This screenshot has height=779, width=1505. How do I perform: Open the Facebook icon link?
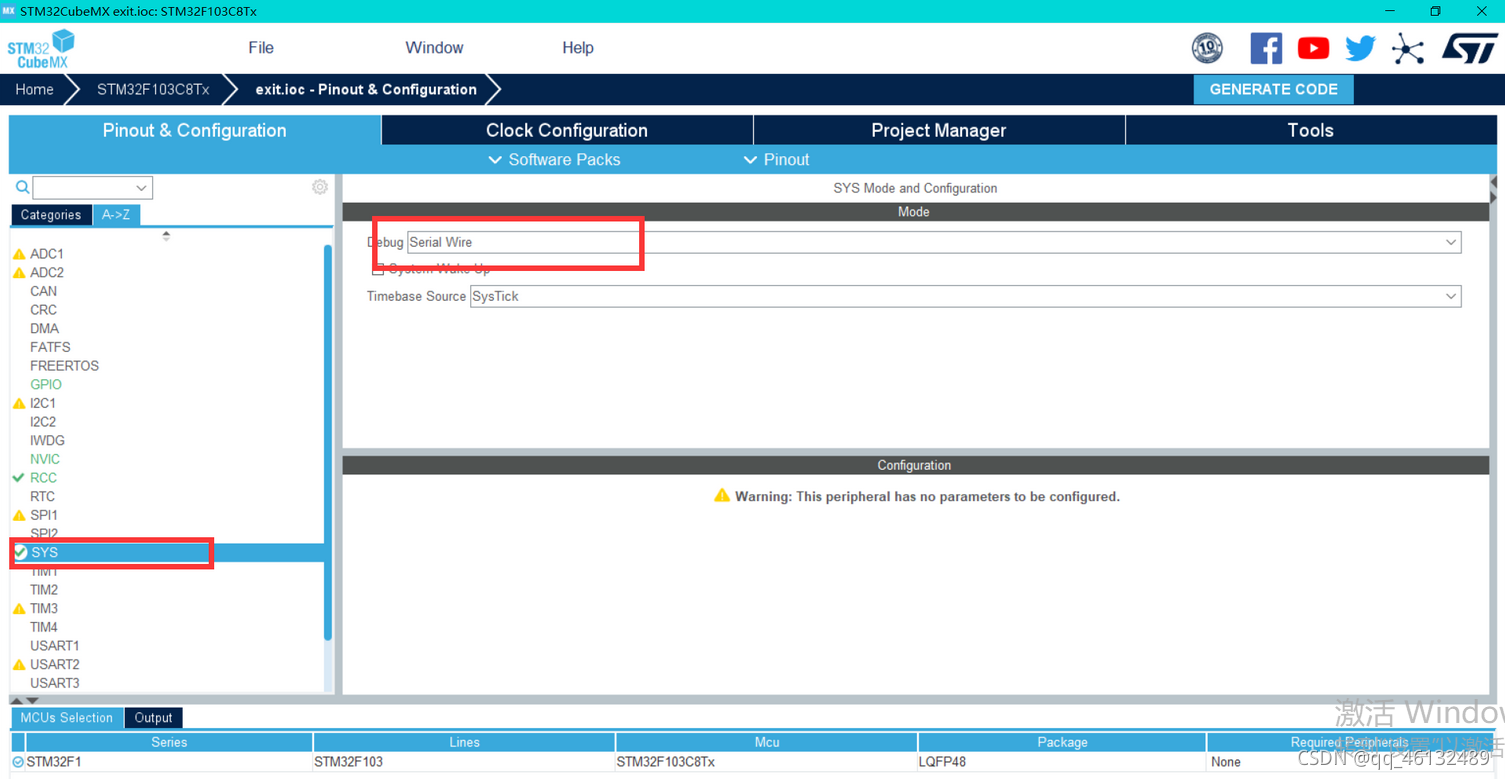tap(1266, 48)
